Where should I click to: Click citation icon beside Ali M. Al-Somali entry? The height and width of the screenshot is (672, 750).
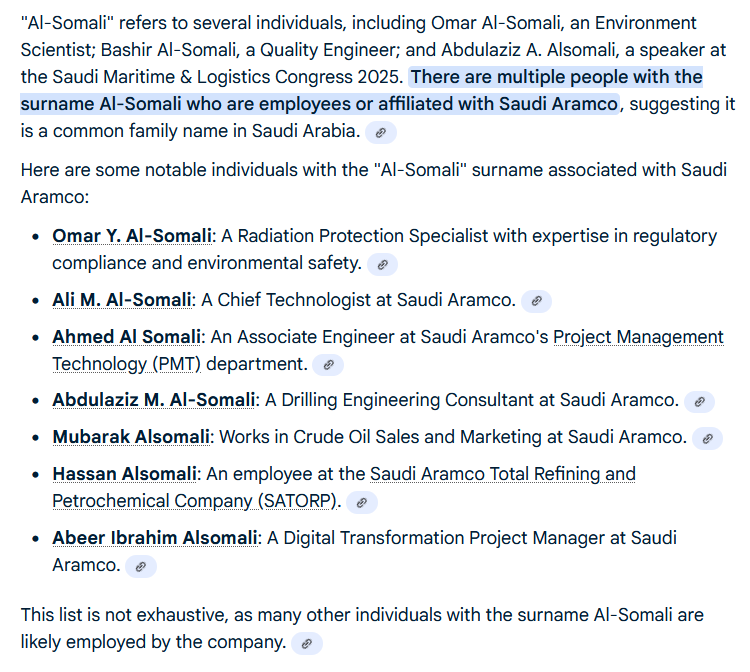click(537, 300)
